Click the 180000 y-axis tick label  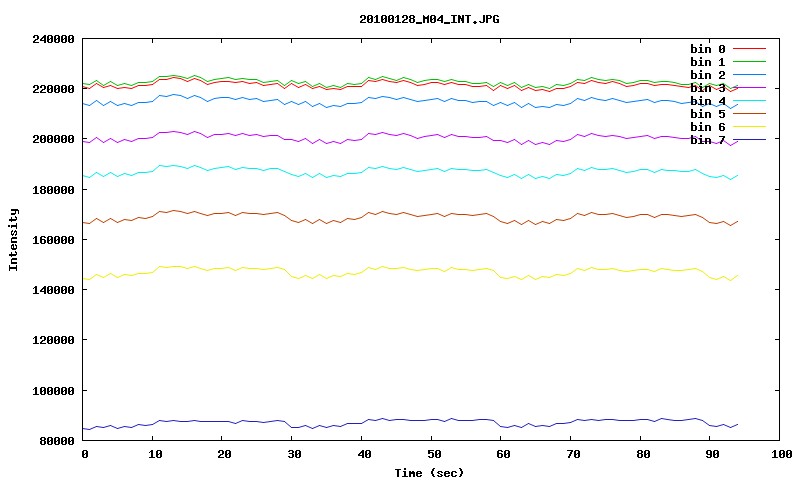tap(54, 190)
